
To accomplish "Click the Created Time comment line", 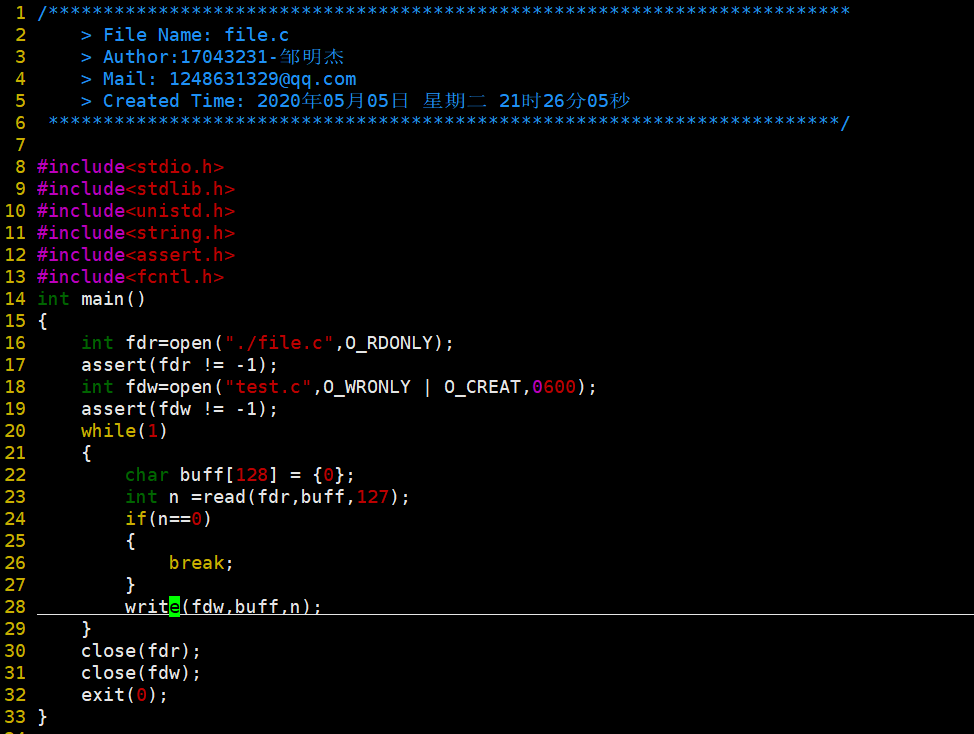I will [x=355, y=101].
